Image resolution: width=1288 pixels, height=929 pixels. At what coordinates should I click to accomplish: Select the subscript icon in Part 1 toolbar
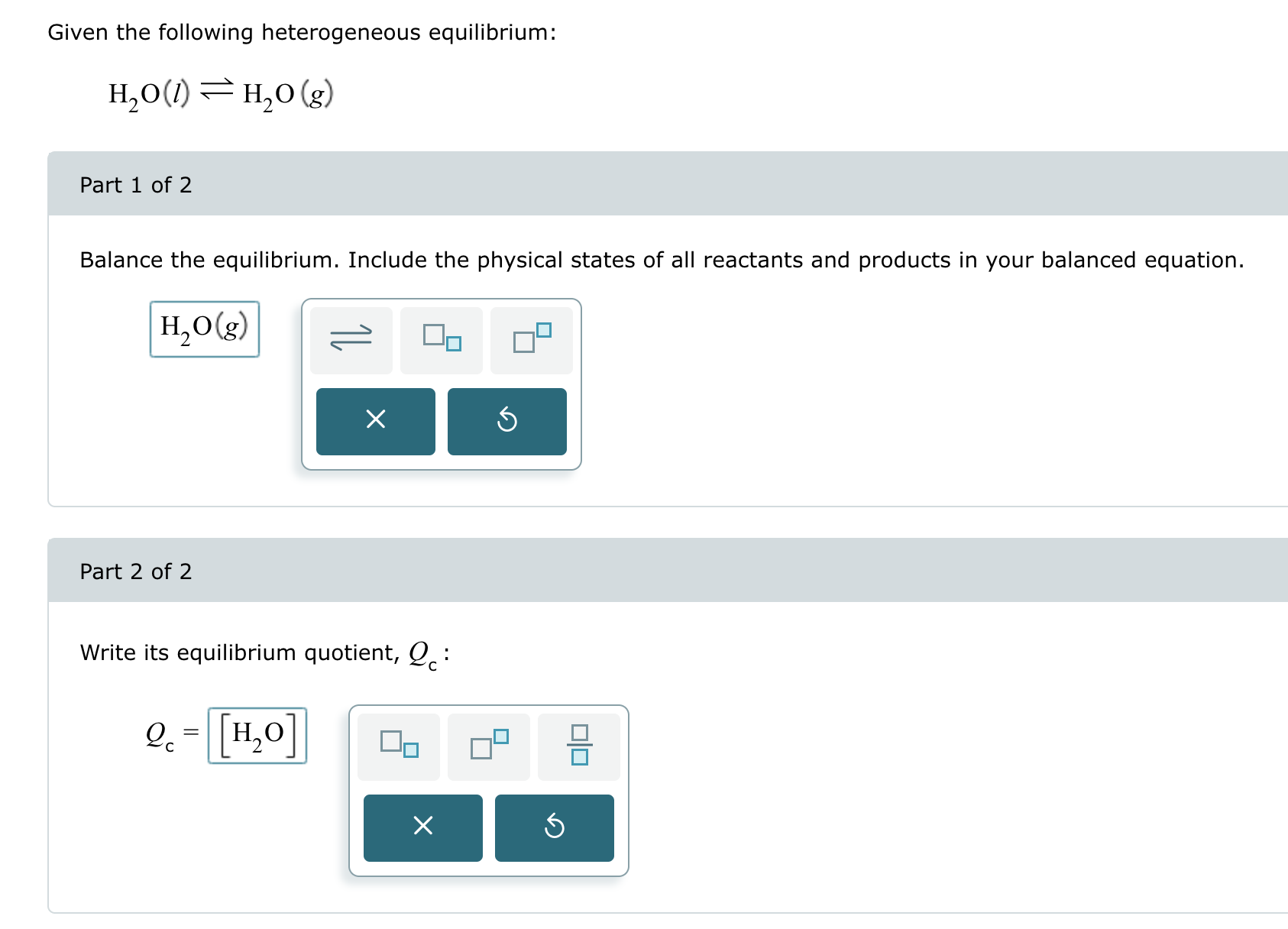point(442,338)
